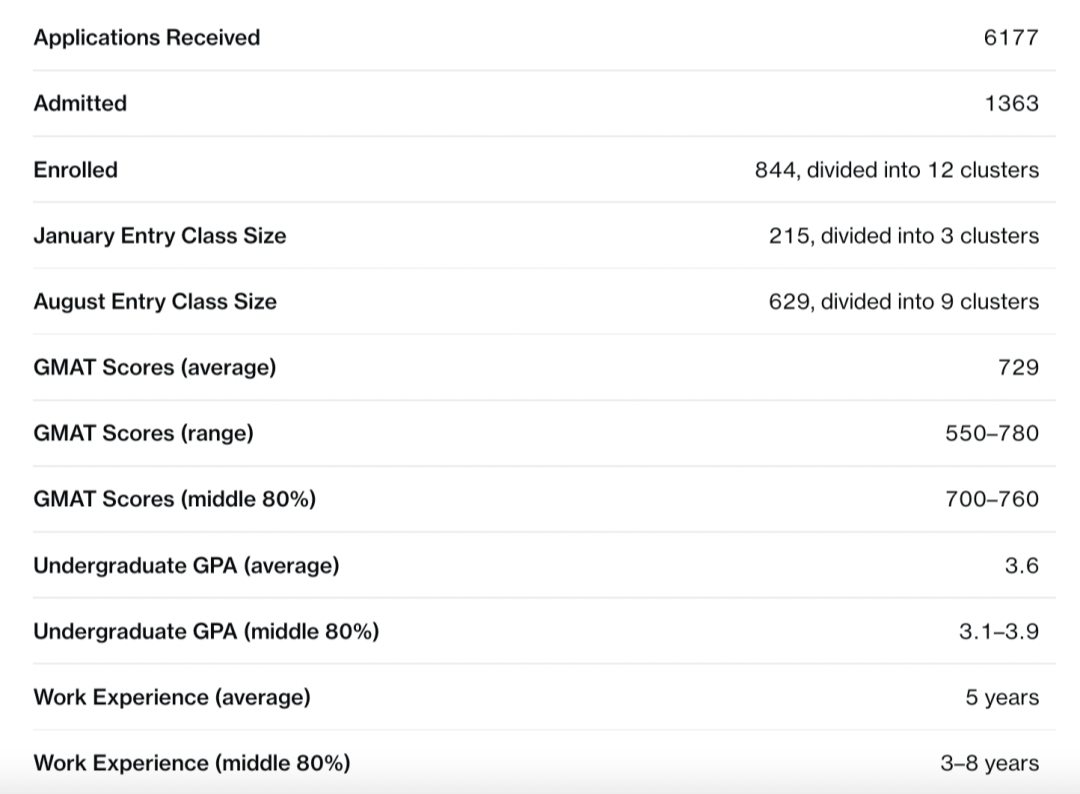The width and height of the screenshot is (1080, 794).
Task: Click the Enrolled row label
Action: coord(76,169)
